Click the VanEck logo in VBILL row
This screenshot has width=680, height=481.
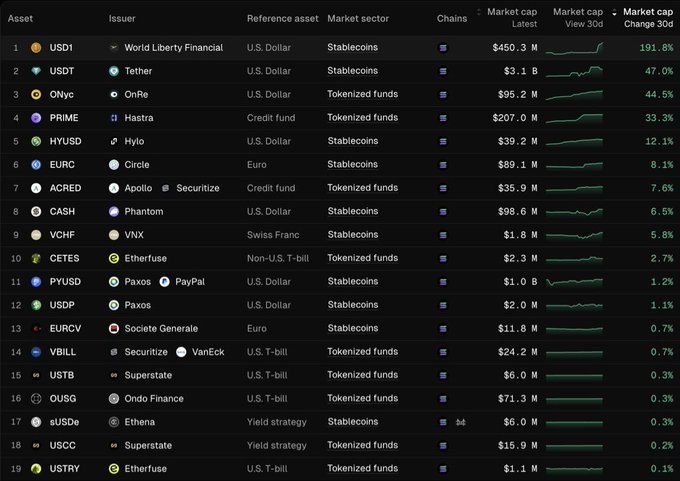point(182,352)
